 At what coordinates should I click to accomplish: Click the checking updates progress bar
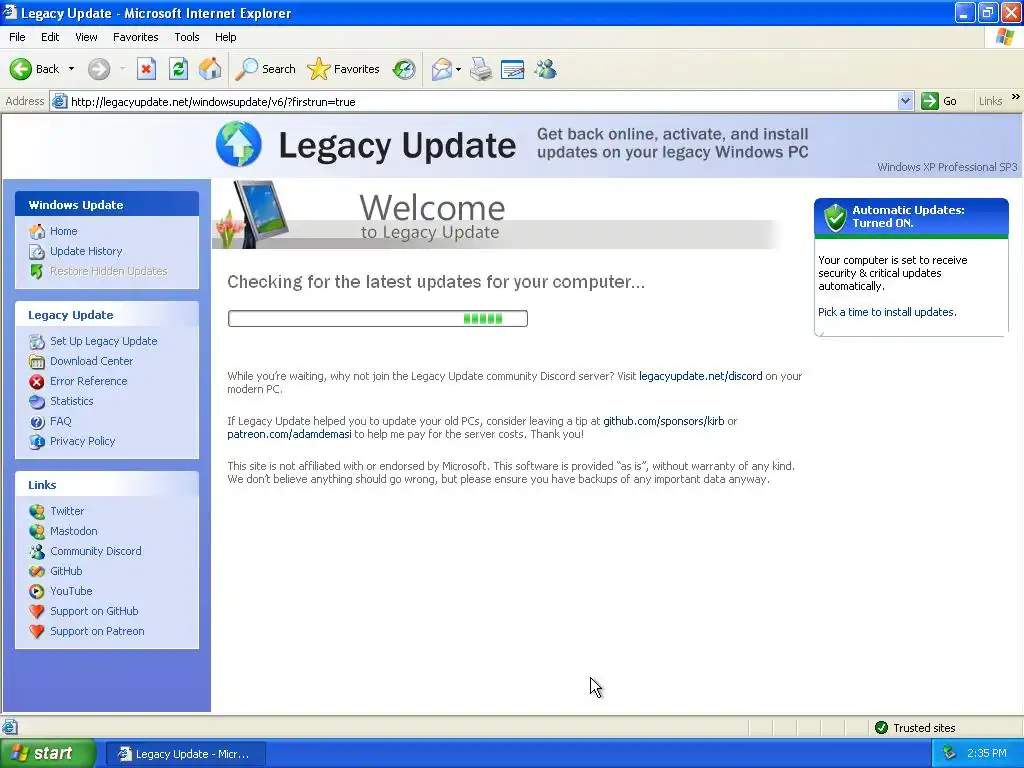click(x=377, y=319)
